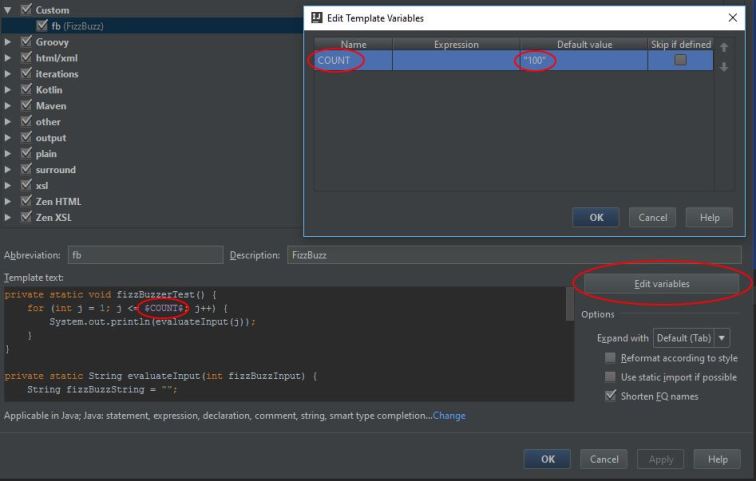Expand the output group
Image resolution: width=756 pixels, height=481 pixels.
point(8,137)
